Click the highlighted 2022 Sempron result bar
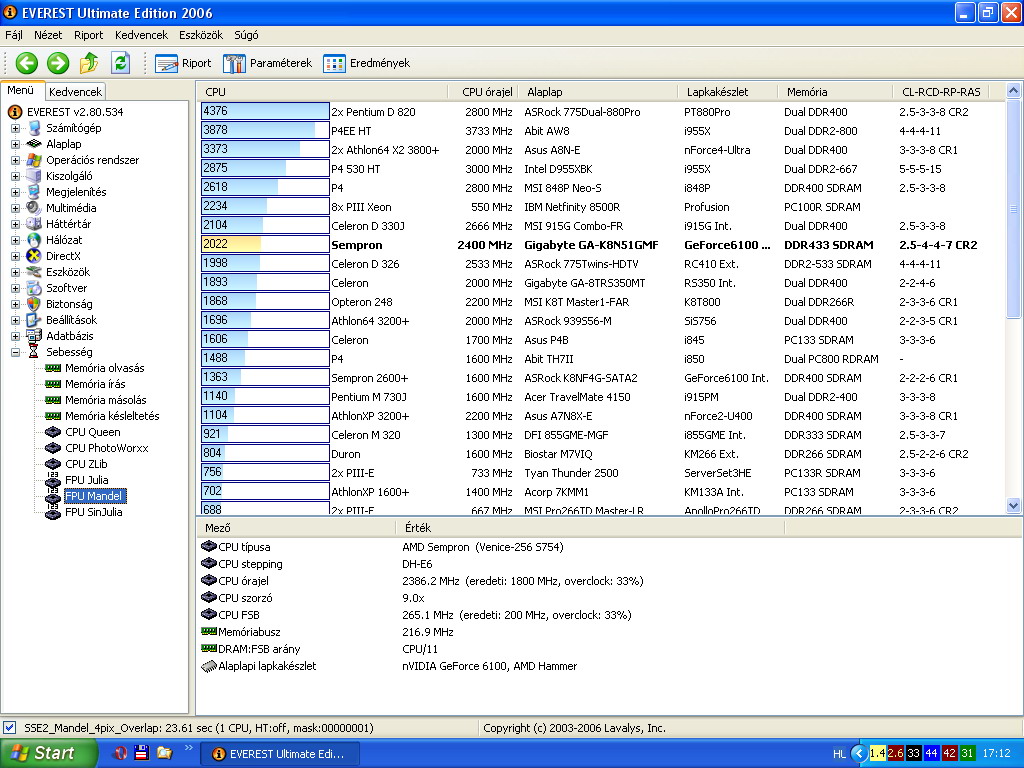Screen dimensions: 1024x768 click(x=265, y=244)
